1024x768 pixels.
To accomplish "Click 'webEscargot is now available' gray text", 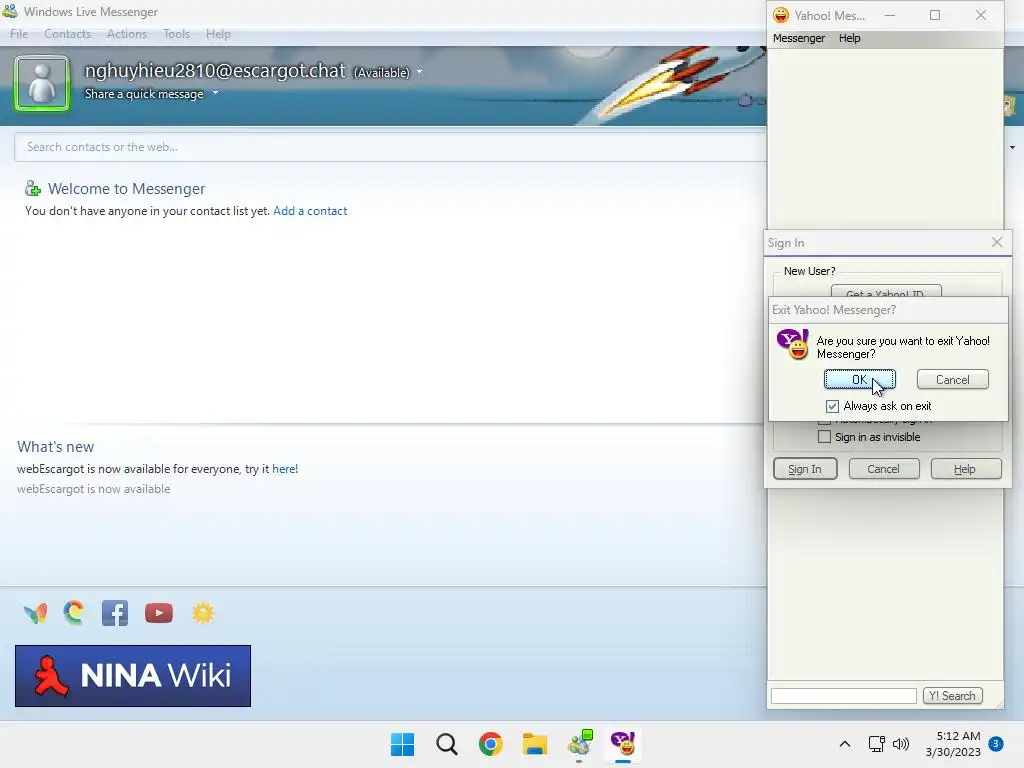I will point(93,489).
